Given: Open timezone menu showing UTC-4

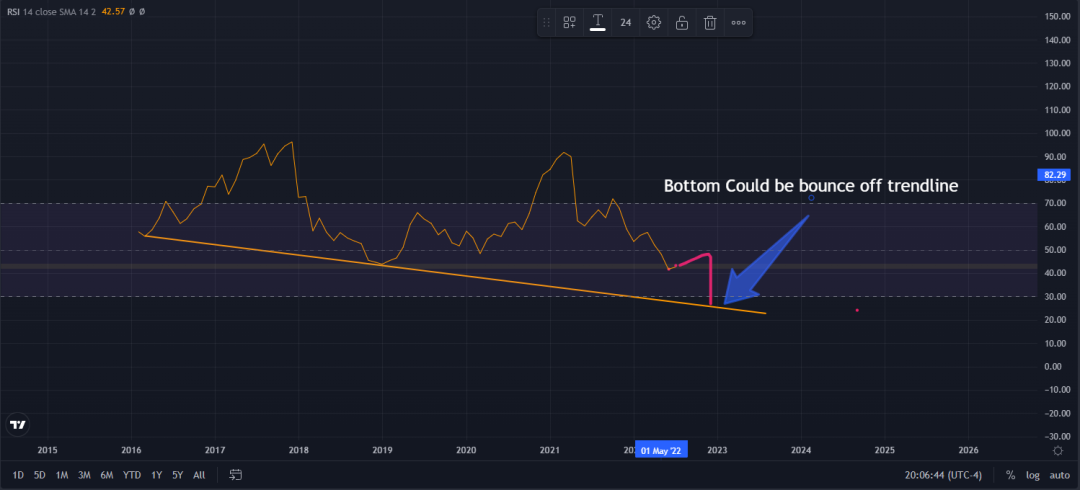Looking at the screenshot, I should 943,475.
